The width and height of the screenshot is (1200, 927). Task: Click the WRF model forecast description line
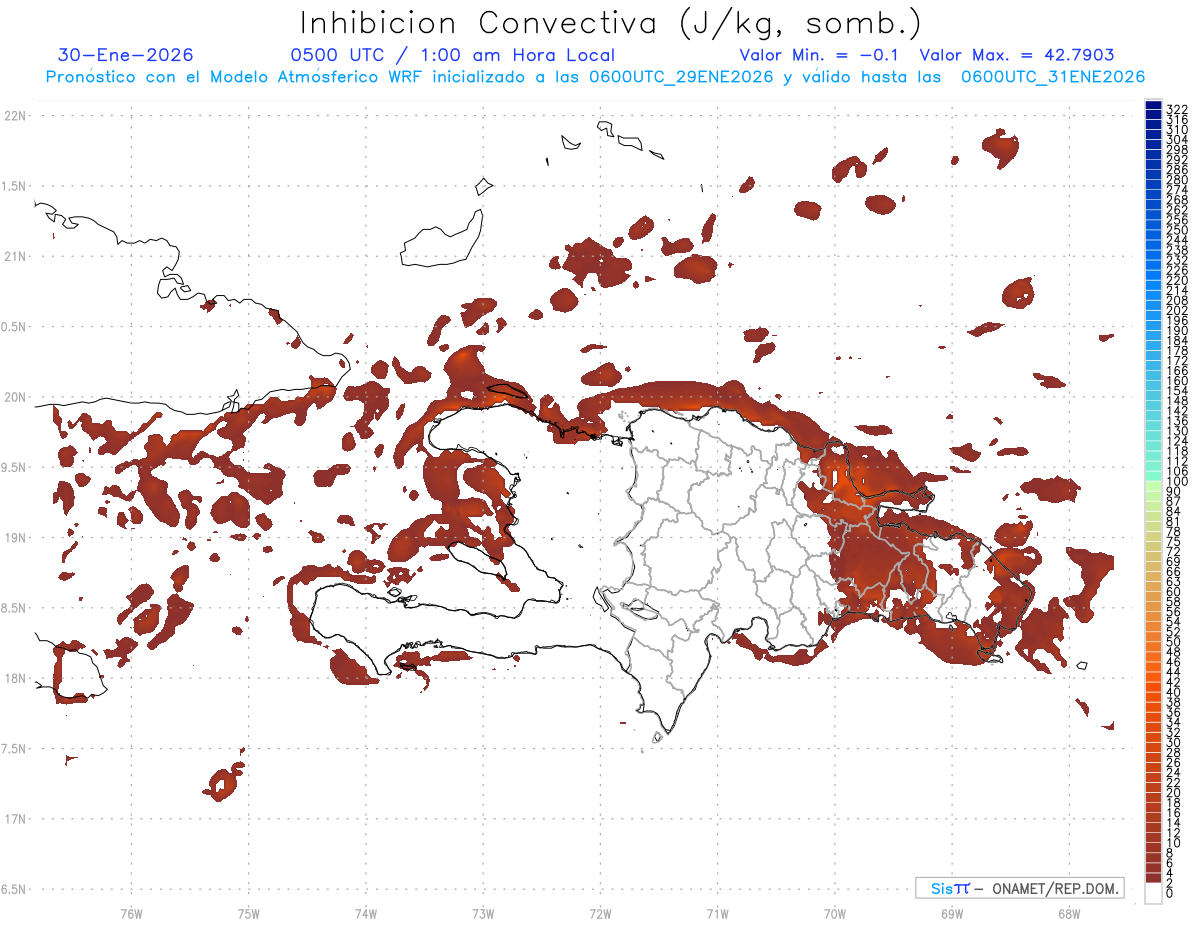click(595, 77)
